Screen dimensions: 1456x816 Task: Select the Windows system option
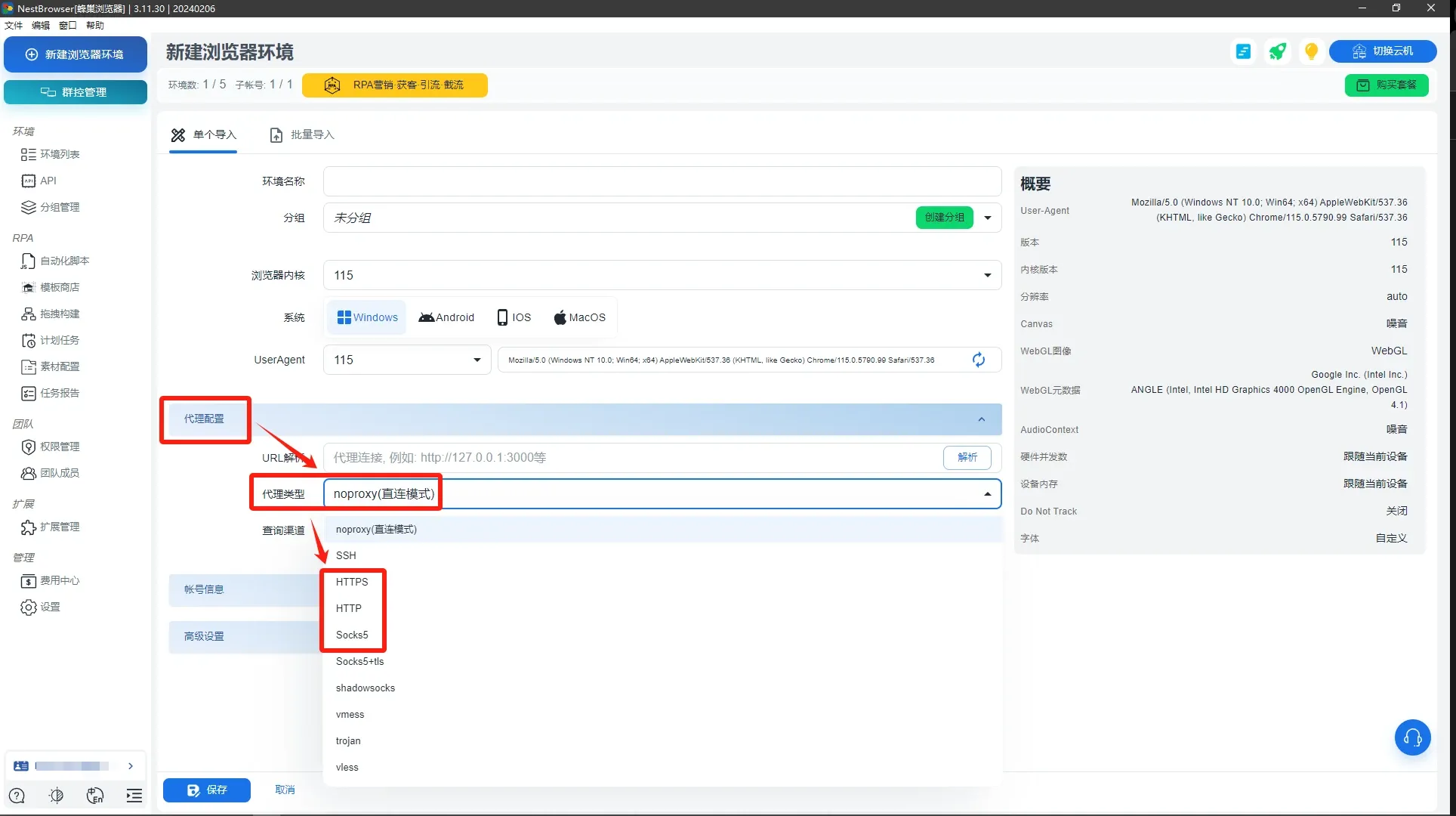368,317
